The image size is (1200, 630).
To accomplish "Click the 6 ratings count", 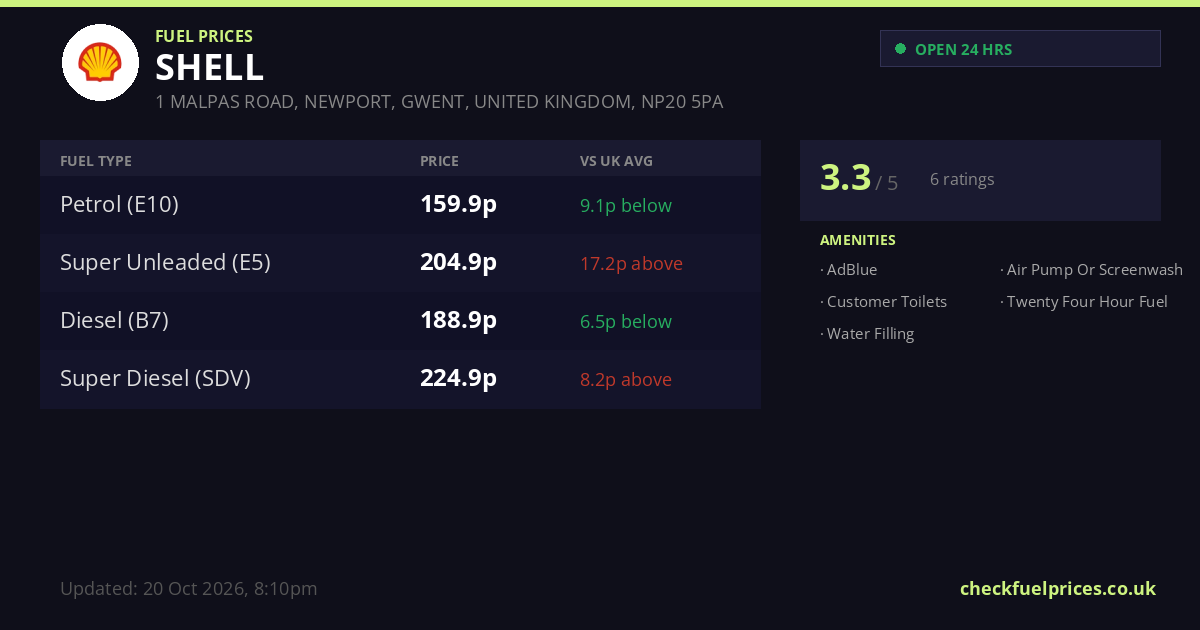I will tap(962, 180).
